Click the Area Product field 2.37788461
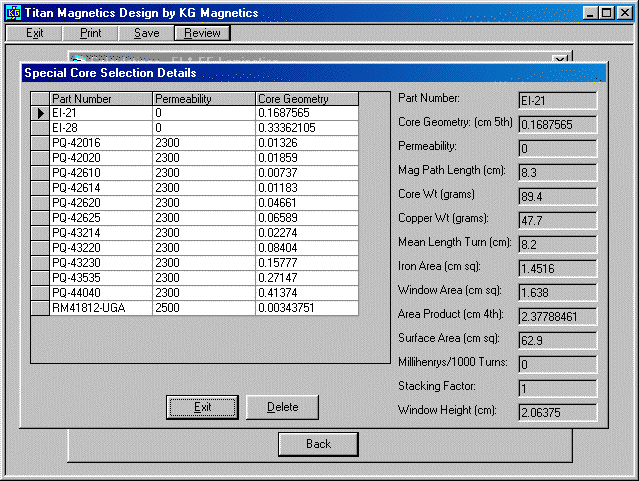This screenshot has height=481, width=639. click(558, 317)
